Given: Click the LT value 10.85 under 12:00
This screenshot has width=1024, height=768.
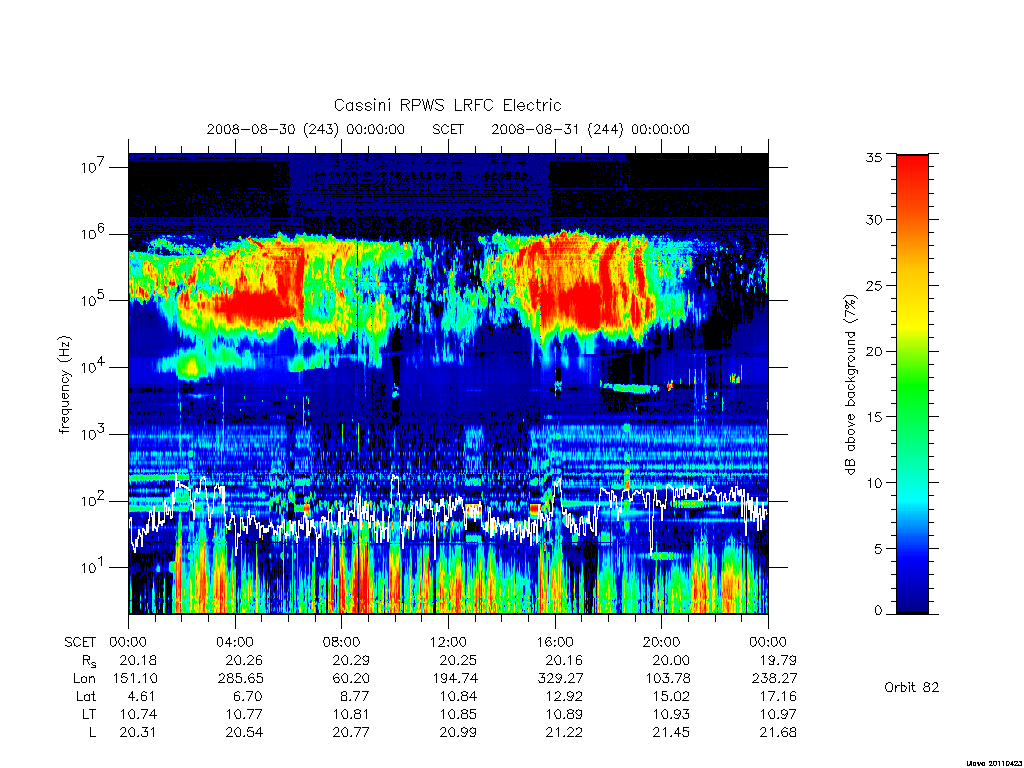Looking at the screenshot, I should click(x=458, y=714).
